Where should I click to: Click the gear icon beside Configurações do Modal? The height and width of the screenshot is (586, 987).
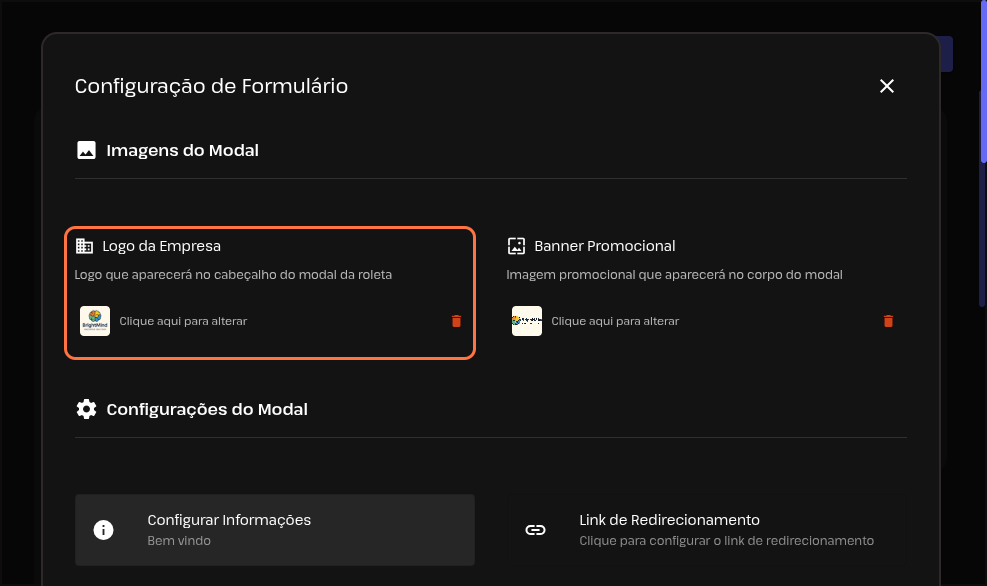tap(86, 409)
